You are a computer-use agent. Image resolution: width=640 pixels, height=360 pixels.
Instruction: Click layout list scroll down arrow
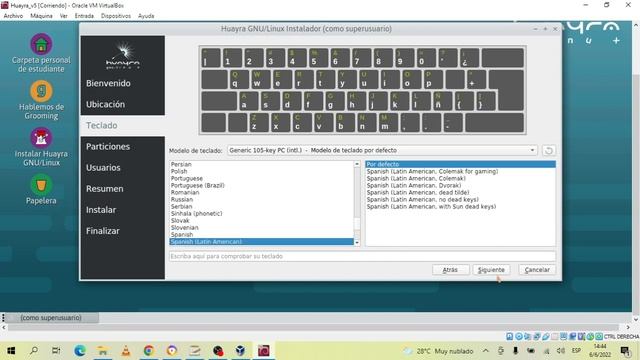point(357,242)
